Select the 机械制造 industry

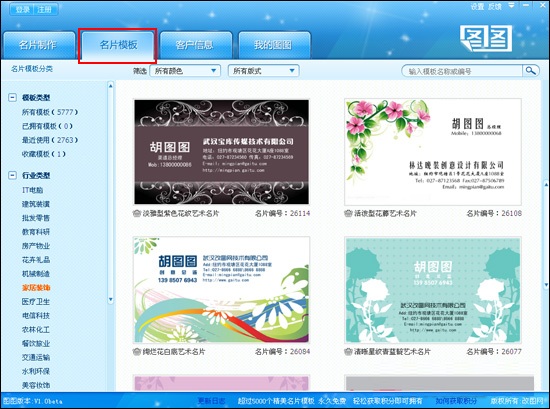click(x=36, y=274)
